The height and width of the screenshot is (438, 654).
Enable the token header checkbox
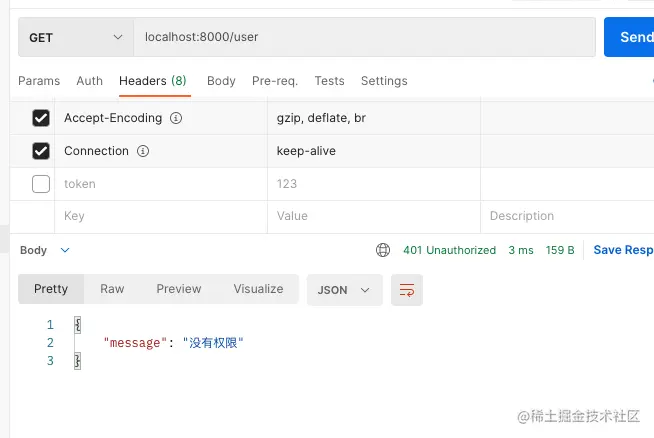[41, 184]
